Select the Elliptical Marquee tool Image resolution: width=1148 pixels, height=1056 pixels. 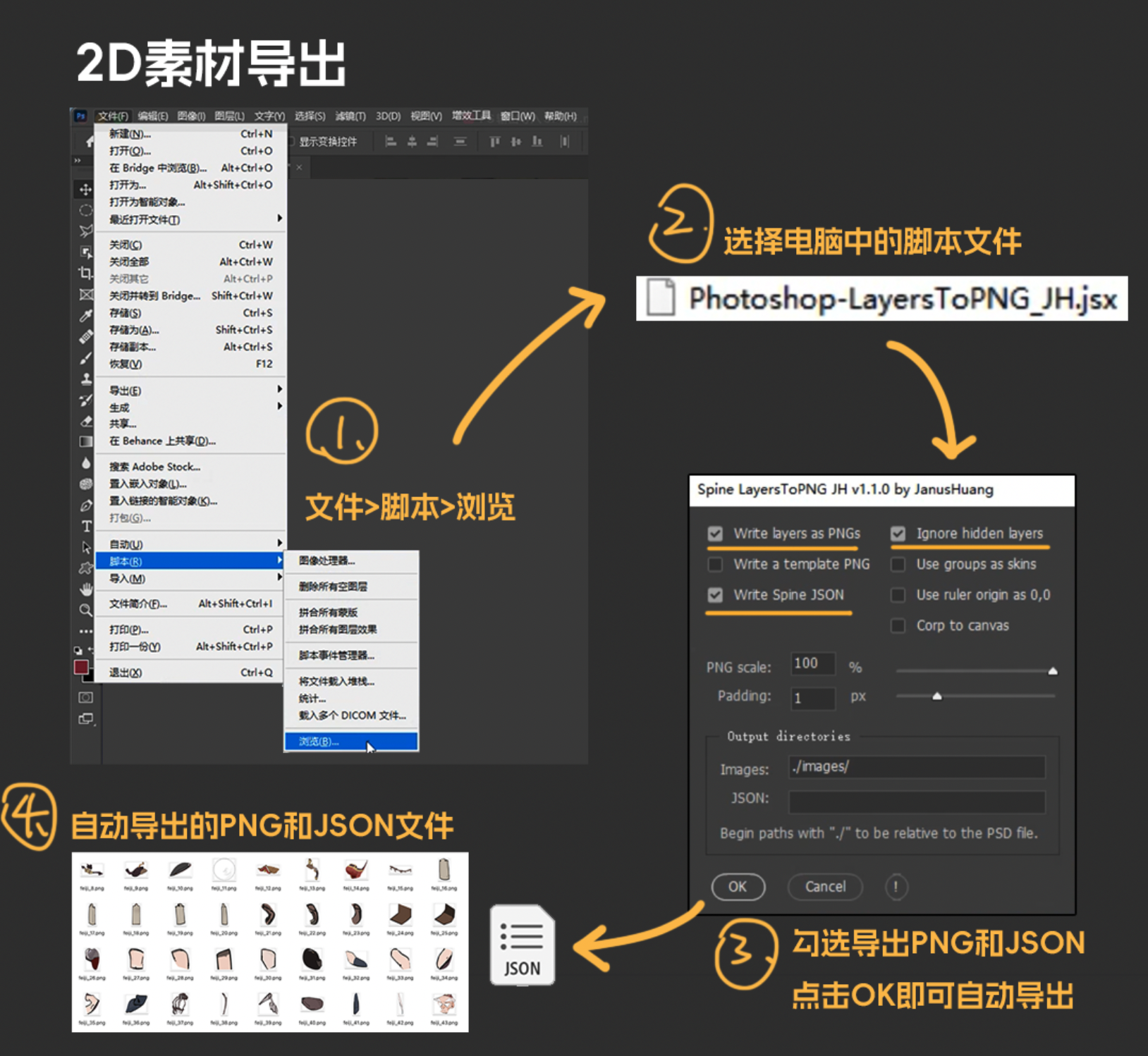point(85,210)
